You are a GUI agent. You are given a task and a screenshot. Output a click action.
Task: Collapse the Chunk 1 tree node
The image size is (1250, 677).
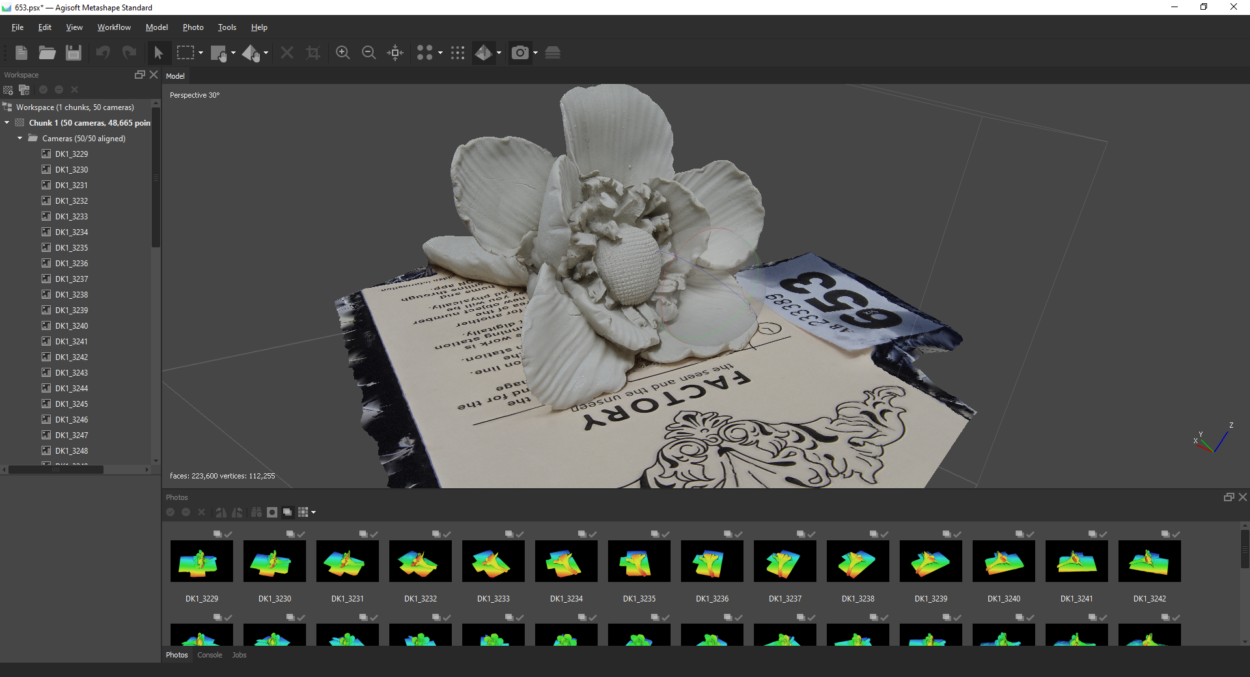[8, 122]
